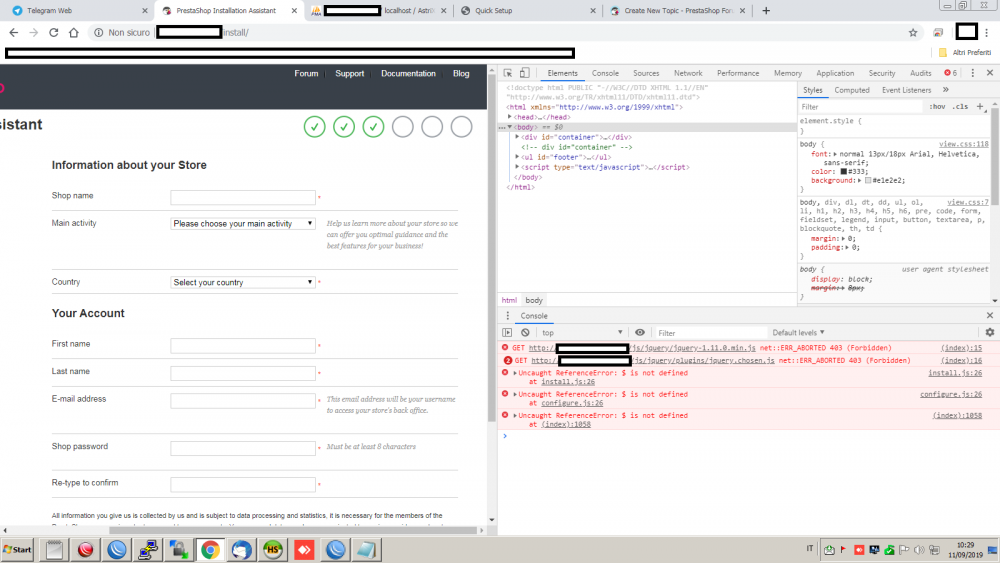Open the console drawer three-dot menu
The height and width of the screenshot is (563, 1000).
pos(508,316)
